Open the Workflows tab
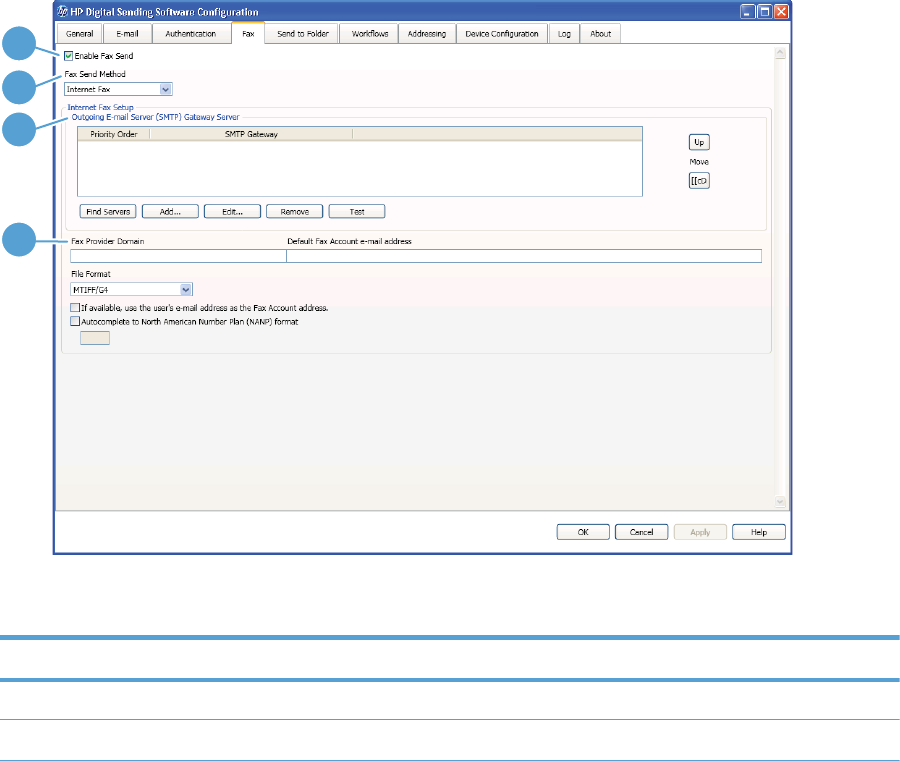The height and width of the screenshot is (761, 900). [370, 34]
